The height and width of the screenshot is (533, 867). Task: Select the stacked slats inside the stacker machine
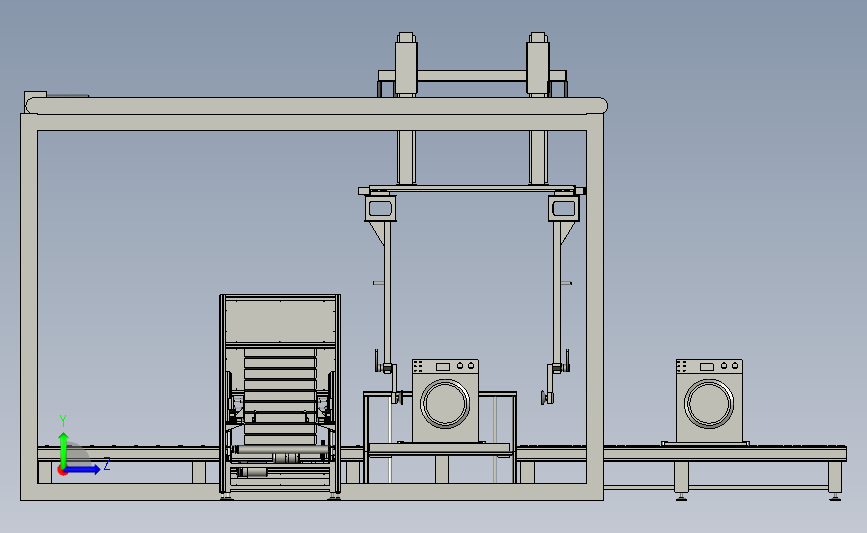[280, 396]
